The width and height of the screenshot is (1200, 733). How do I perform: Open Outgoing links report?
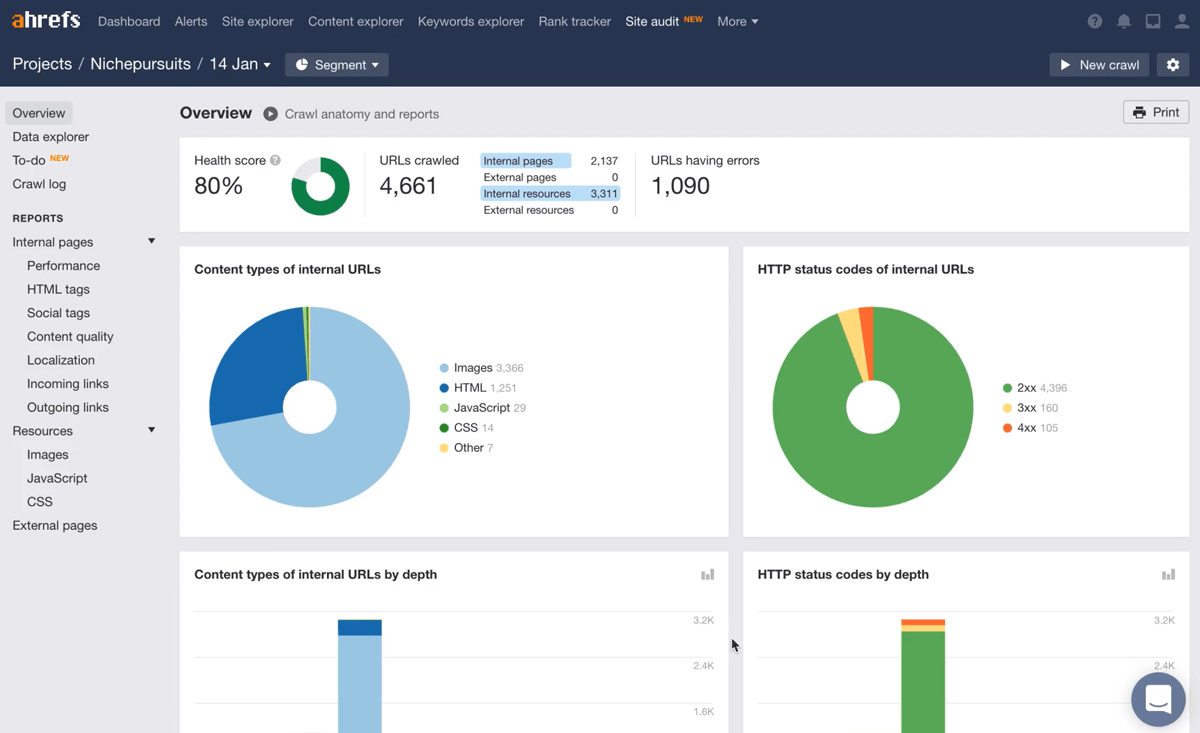point(68,407)
